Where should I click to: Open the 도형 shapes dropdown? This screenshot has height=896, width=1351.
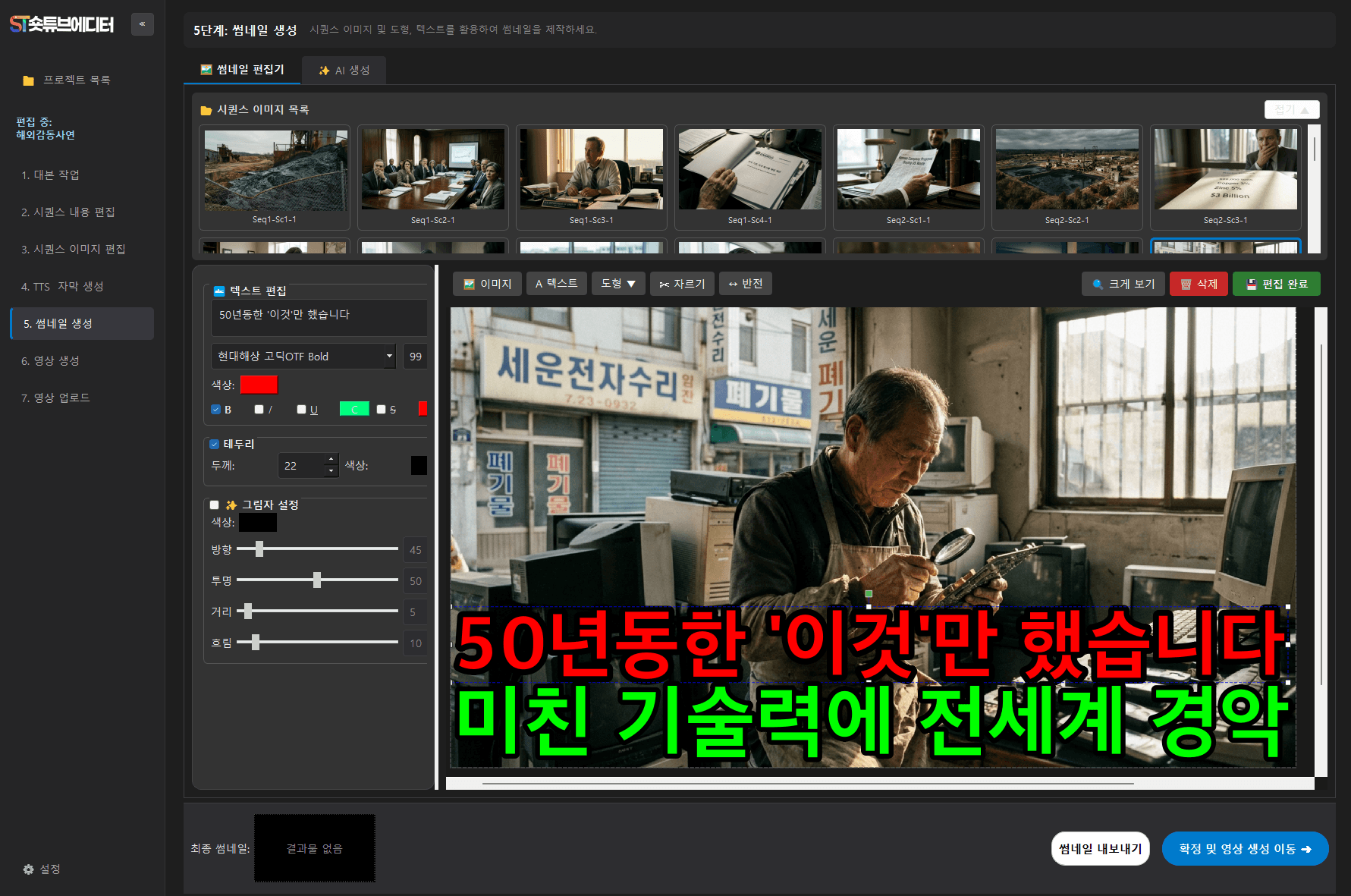[617, 283]
